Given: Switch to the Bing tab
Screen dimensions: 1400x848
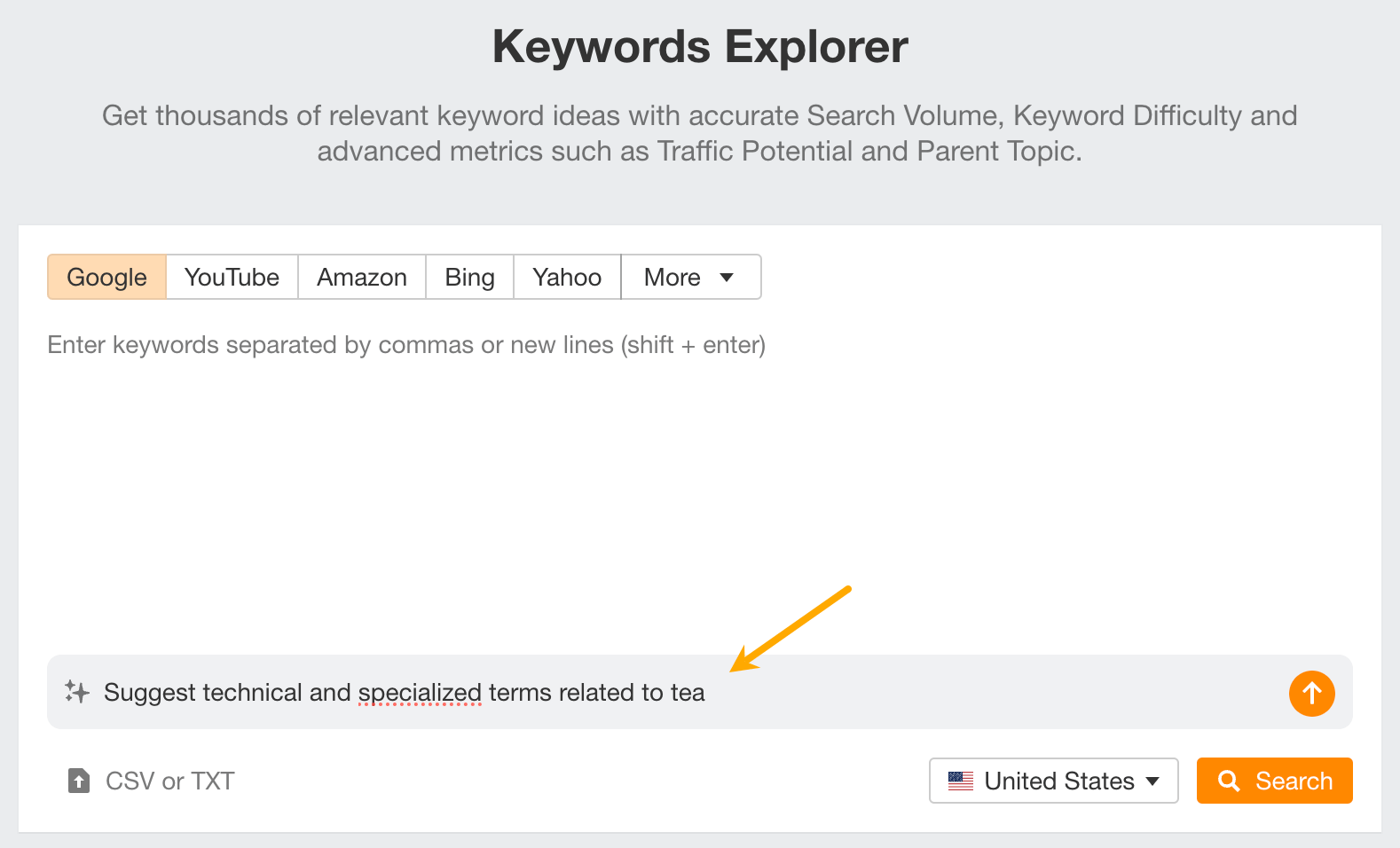Looking at the screenshot, I should coord(469,277).
